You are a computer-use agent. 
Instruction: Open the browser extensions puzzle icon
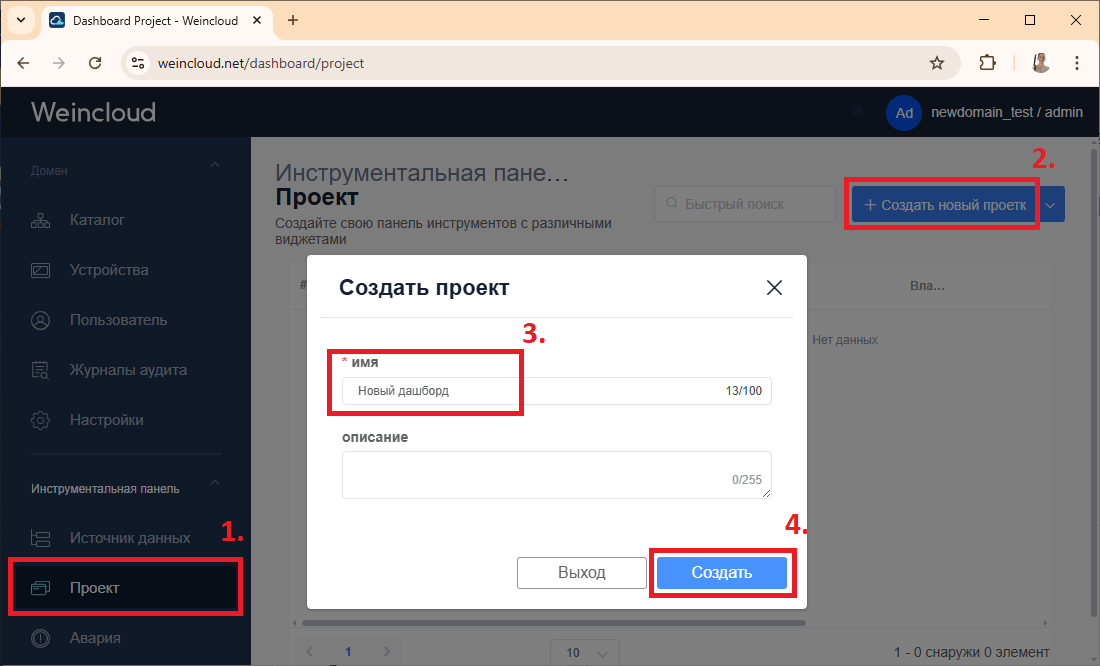(x=987, y=63)
